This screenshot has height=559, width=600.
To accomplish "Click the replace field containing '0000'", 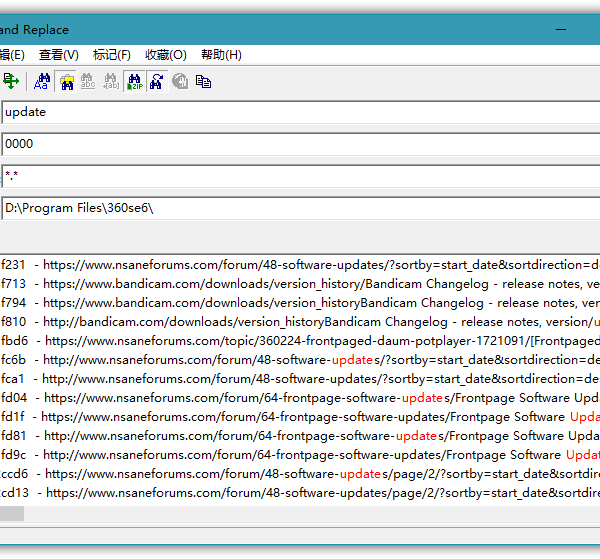I will [x=300, y=144].
